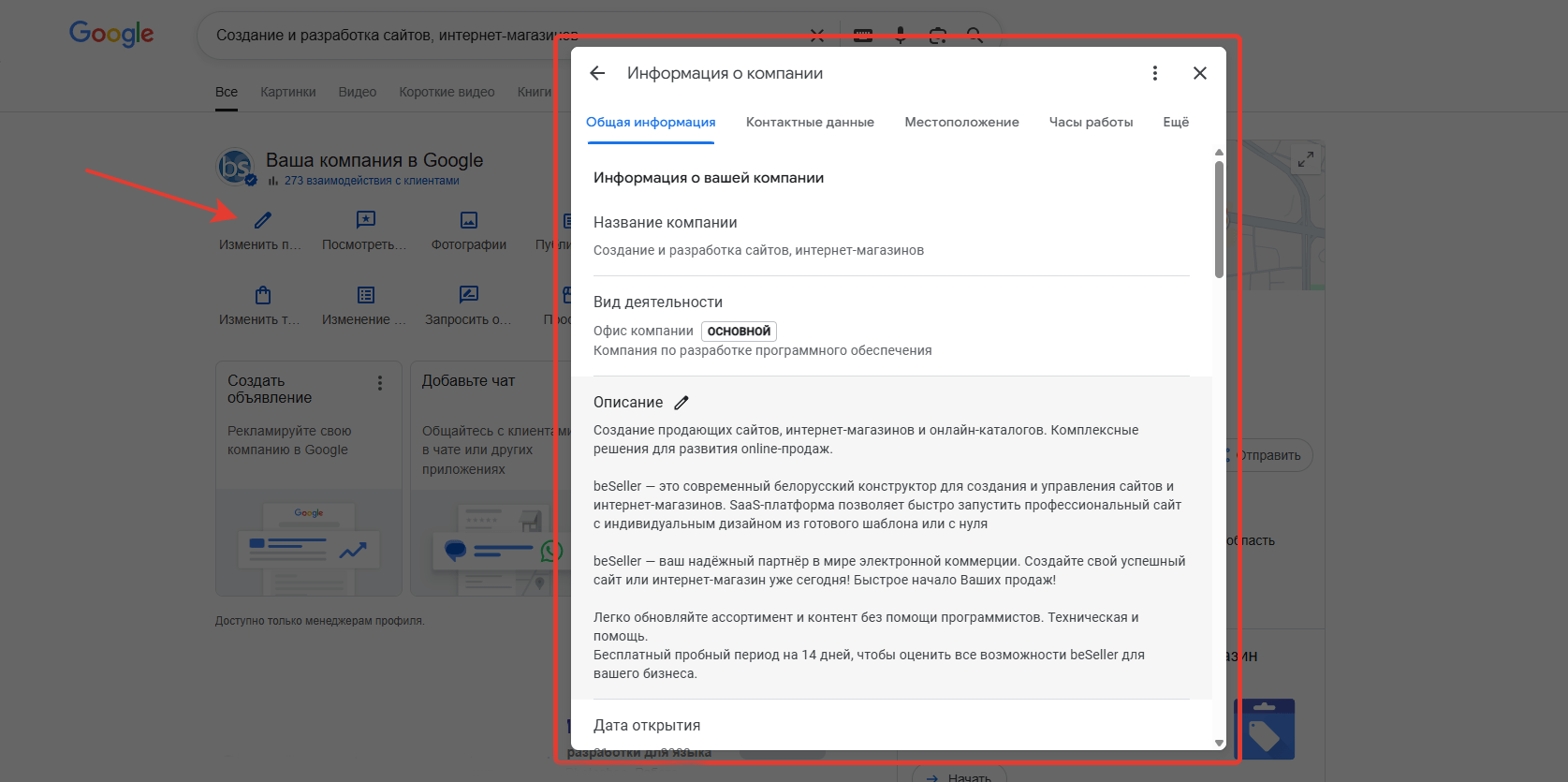Open the 'Местоположение' tab
Image resolution: width=1568 pixels, height=782 pixels.
[x=961, y=123]
